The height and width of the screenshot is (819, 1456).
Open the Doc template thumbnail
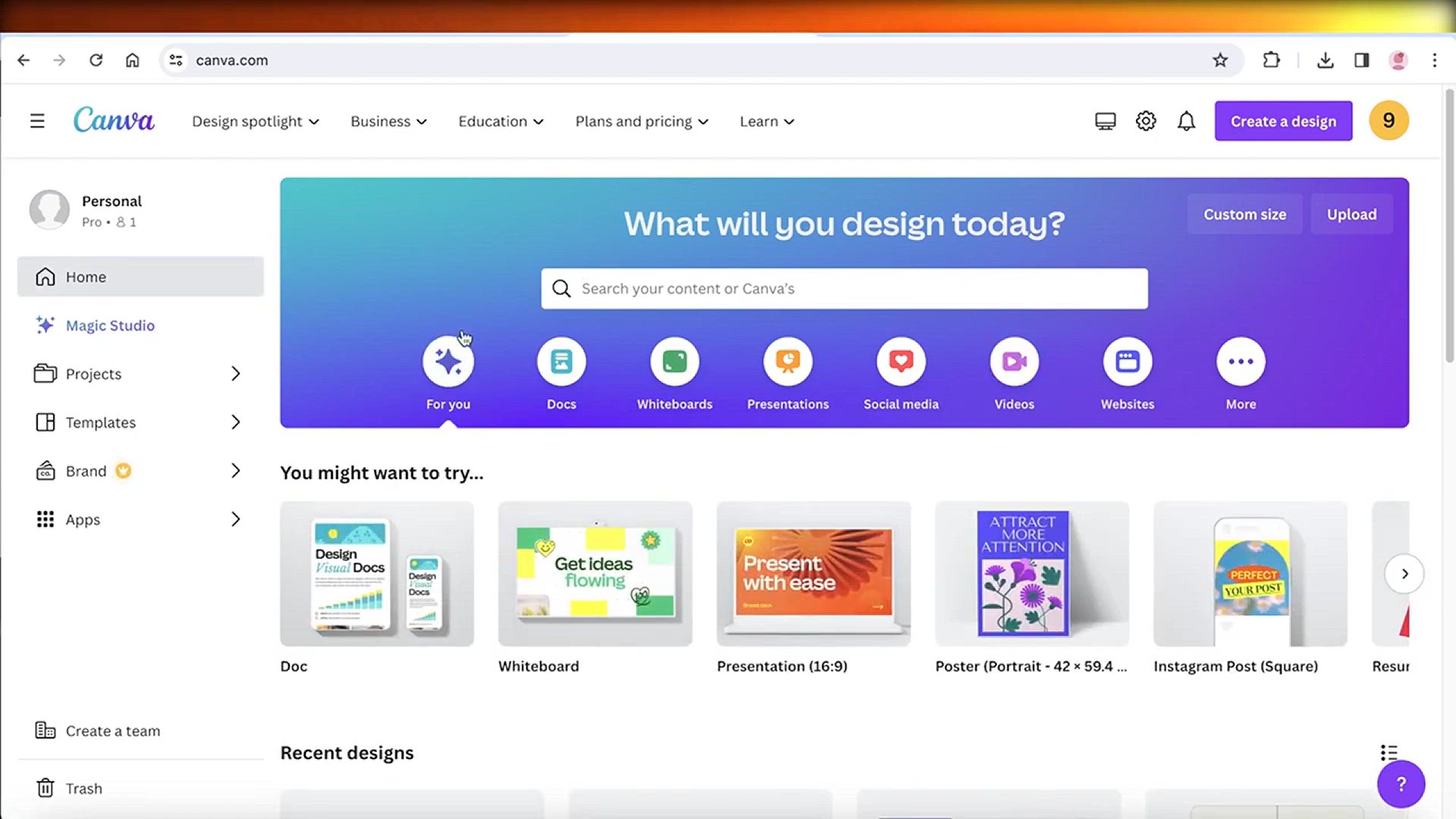click(377, 574)
